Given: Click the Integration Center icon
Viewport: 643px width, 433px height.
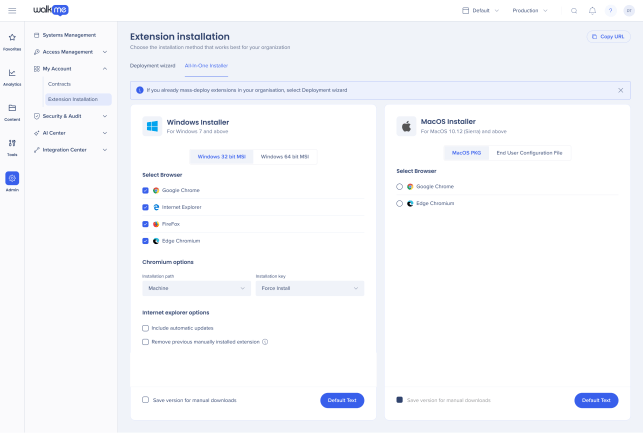Looking at the screenshot, I should point(36,150).
